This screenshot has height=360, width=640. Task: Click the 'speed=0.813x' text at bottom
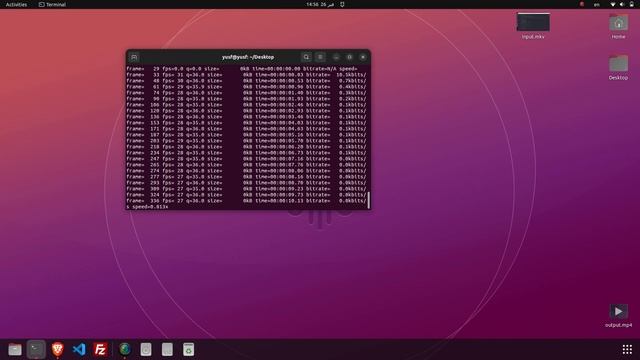(150, 207)
